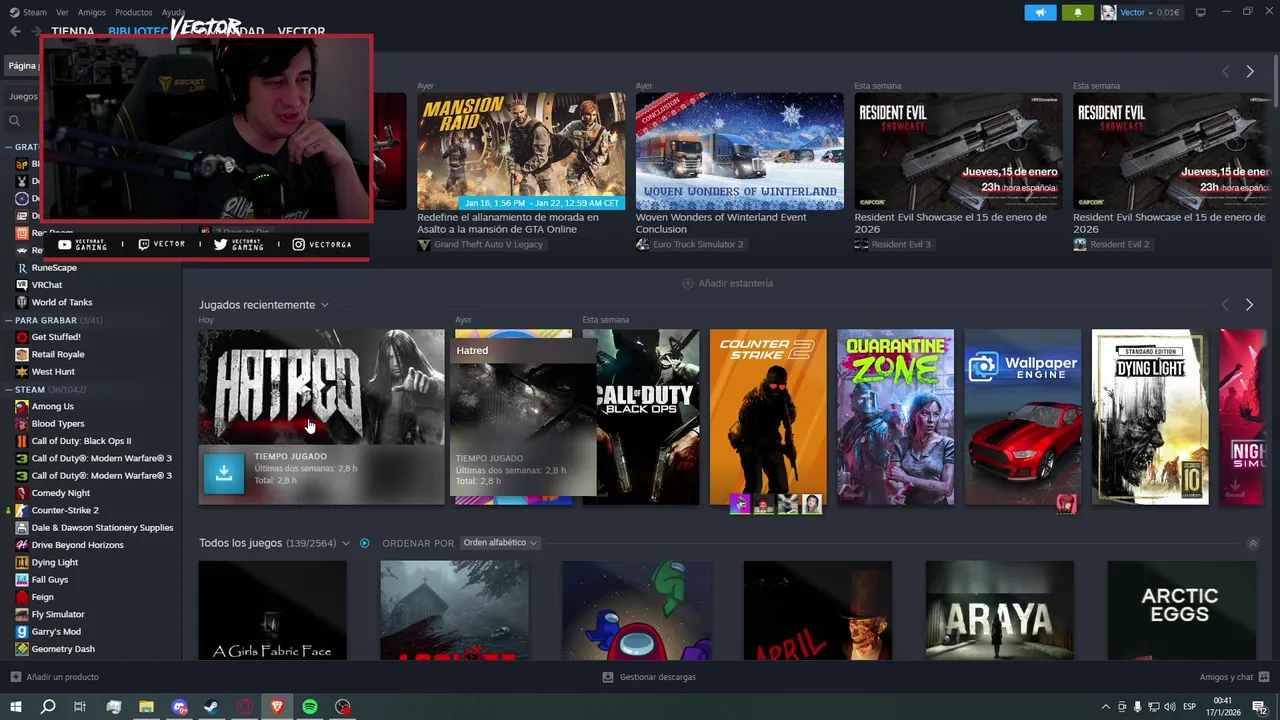Open Discord from the taskbar
Viewport: 1280px width, 720px height.
[179, 707]
